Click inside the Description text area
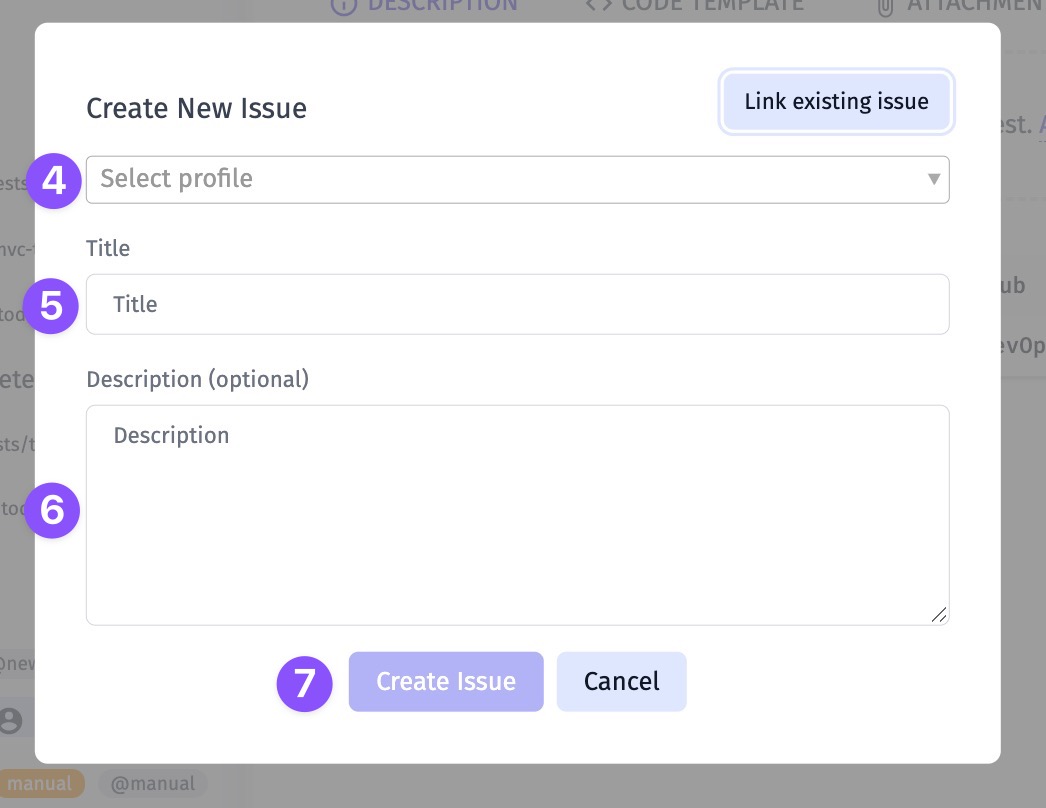 (517, 515)
